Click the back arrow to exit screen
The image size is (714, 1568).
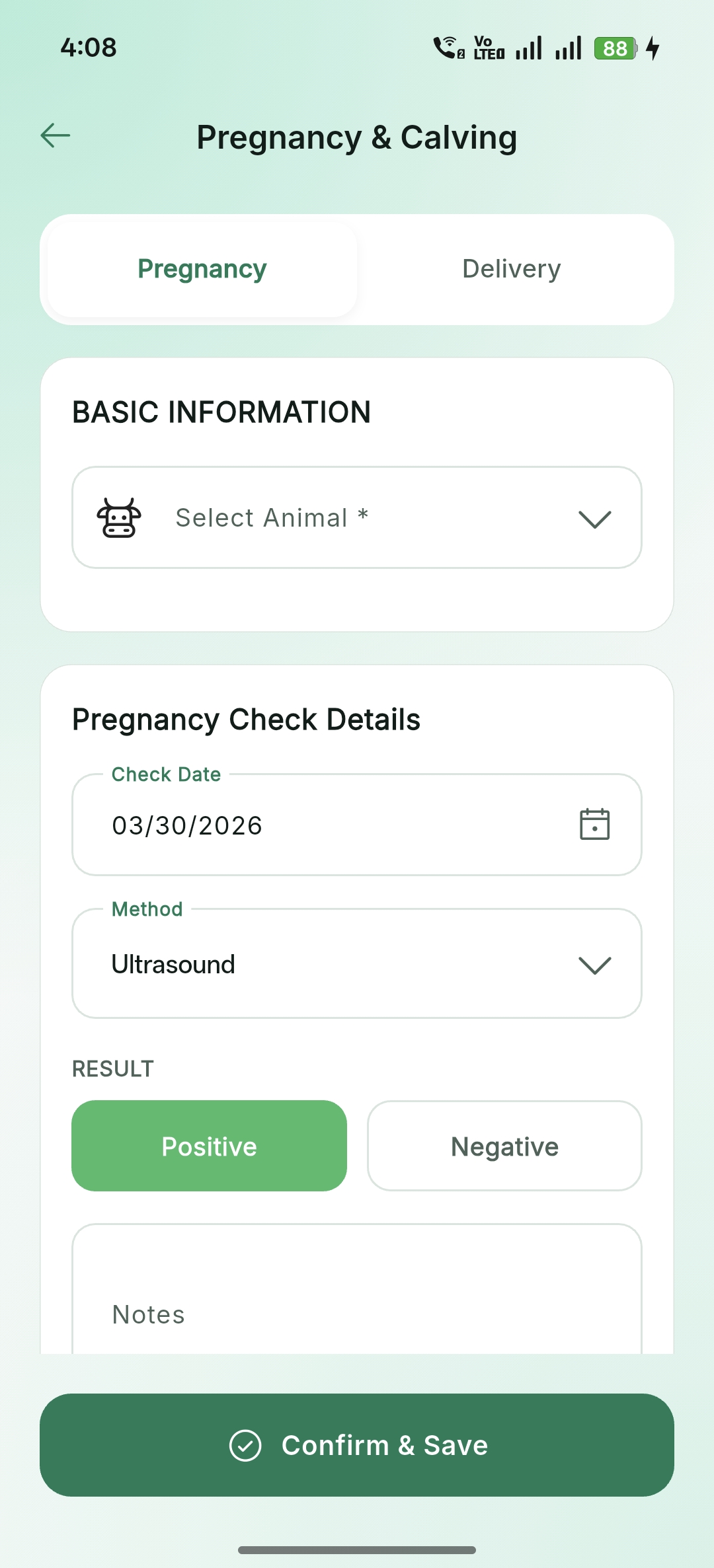tap(55, 135)
